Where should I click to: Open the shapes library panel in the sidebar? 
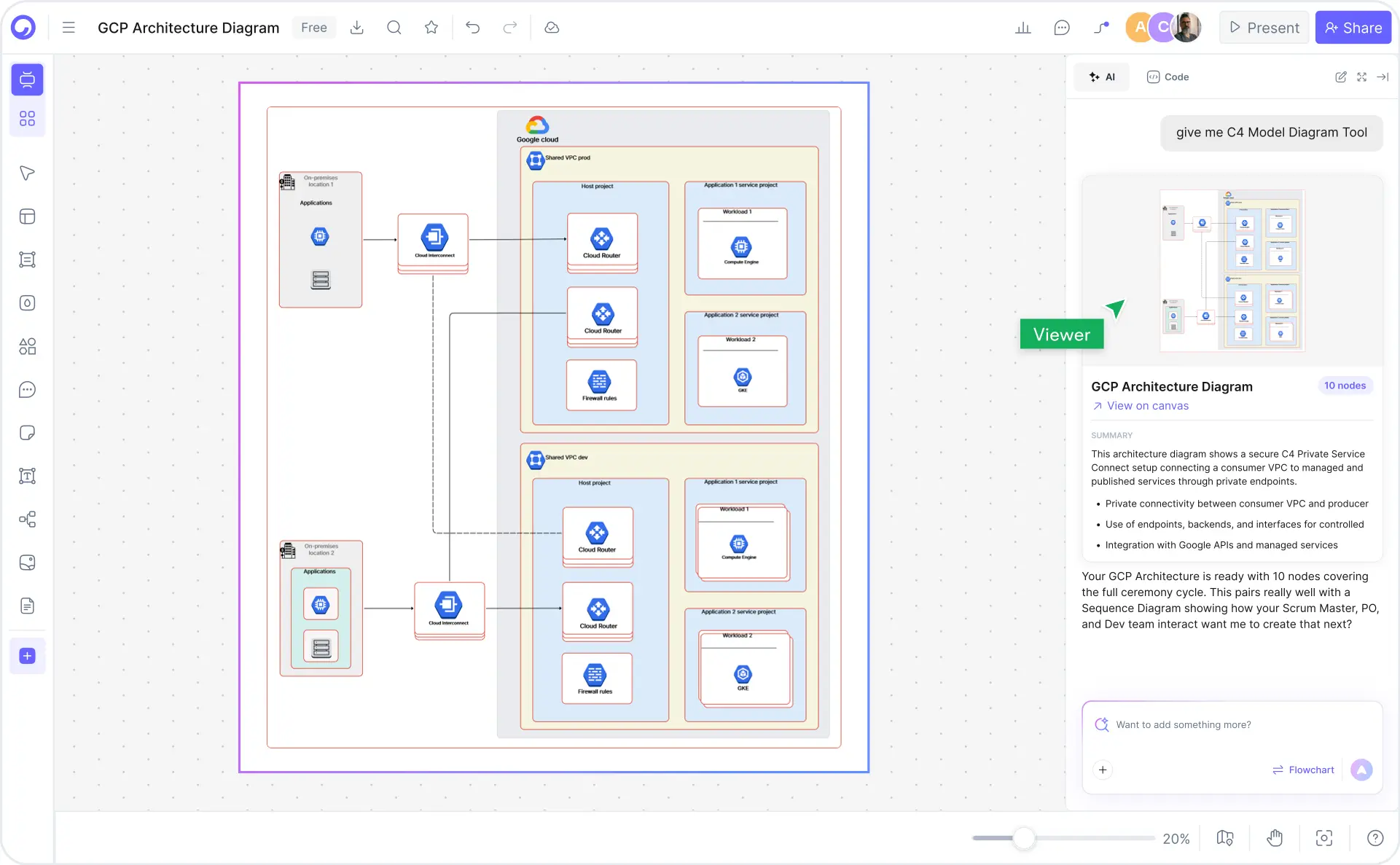[27, 347]
